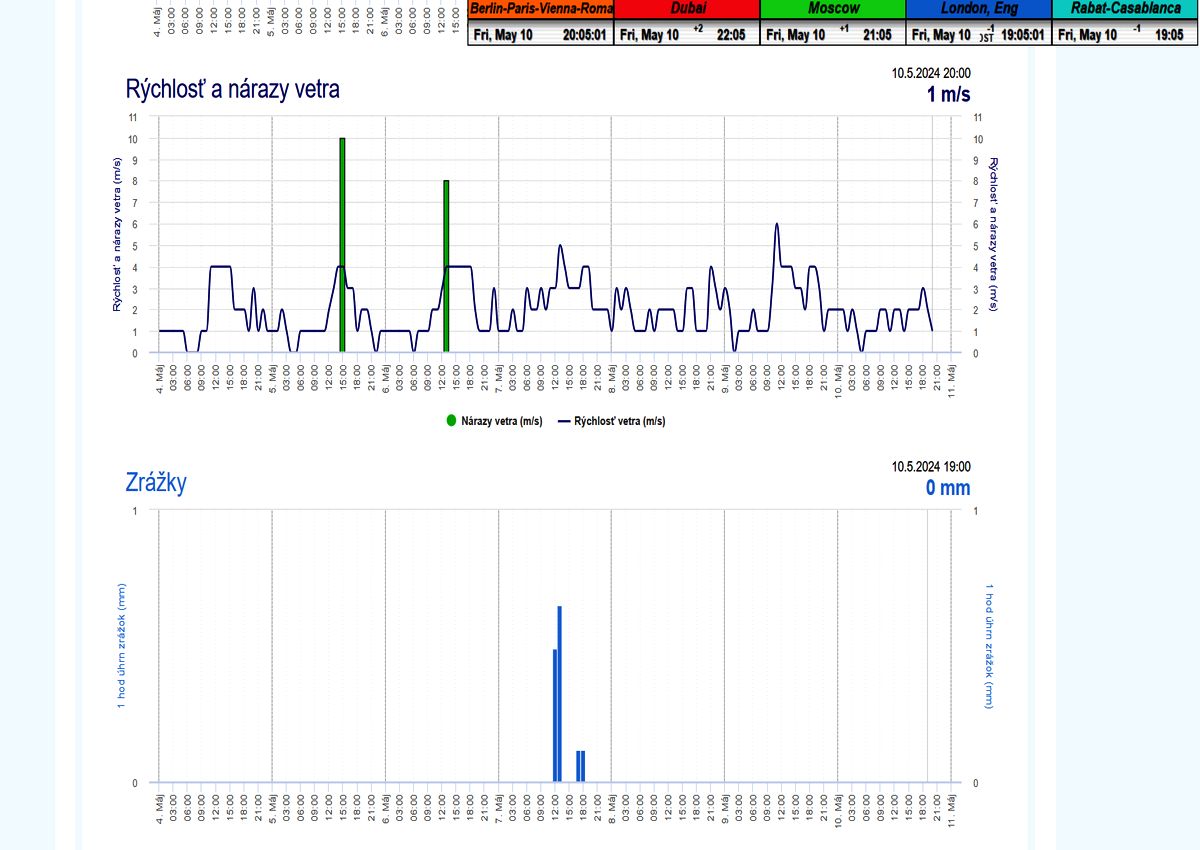The height and width of the screenshot is (850, 1200).
Task: Click the 6 m/s wind speed peak
Action: click(x=776, y=226)
